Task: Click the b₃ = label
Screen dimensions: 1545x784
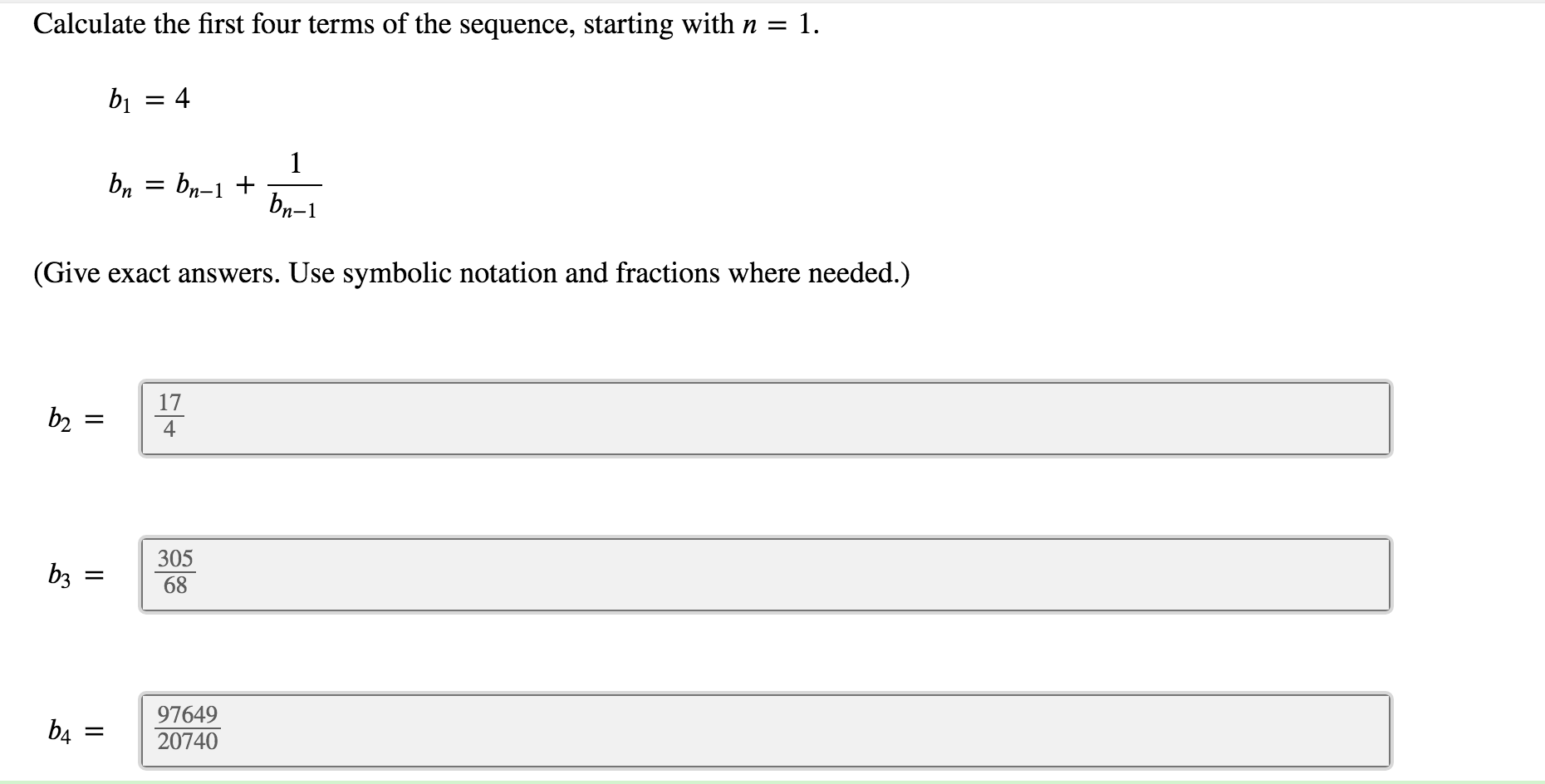Action: [75, 576]
